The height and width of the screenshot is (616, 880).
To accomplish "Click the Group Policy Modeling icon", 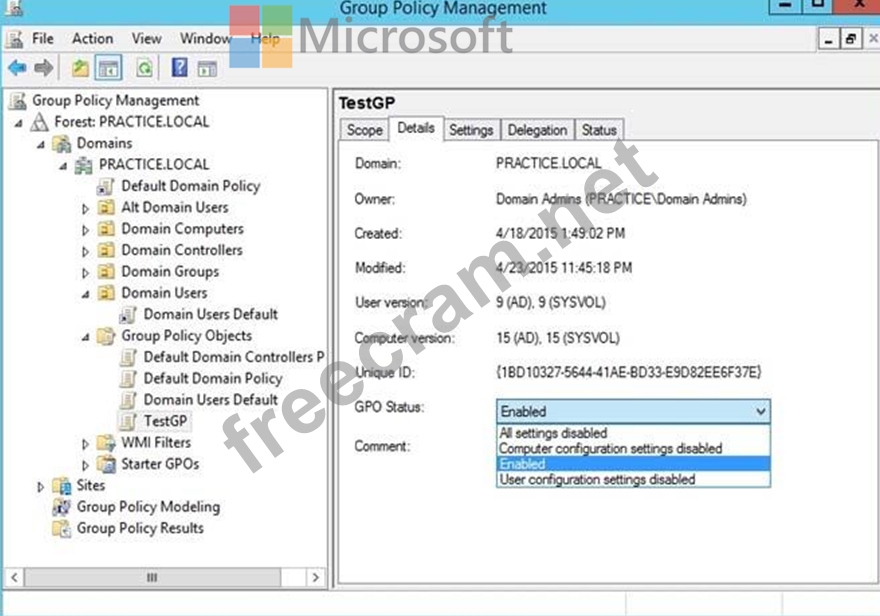I will click(62, 507).
